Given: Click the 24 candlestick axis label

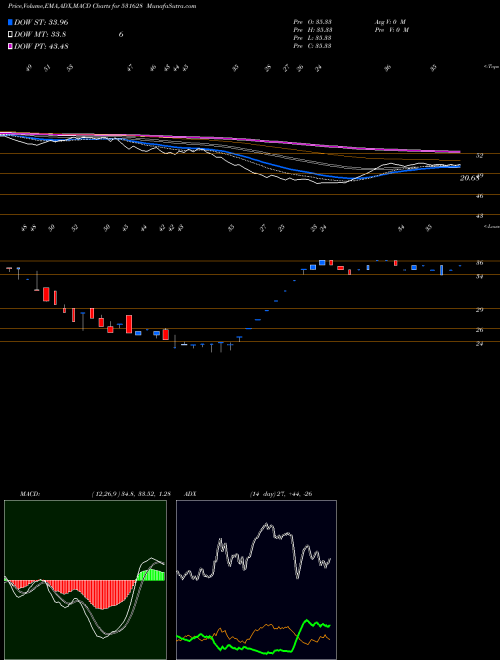Looking at the screenshot, I should [x=479, y=343].
